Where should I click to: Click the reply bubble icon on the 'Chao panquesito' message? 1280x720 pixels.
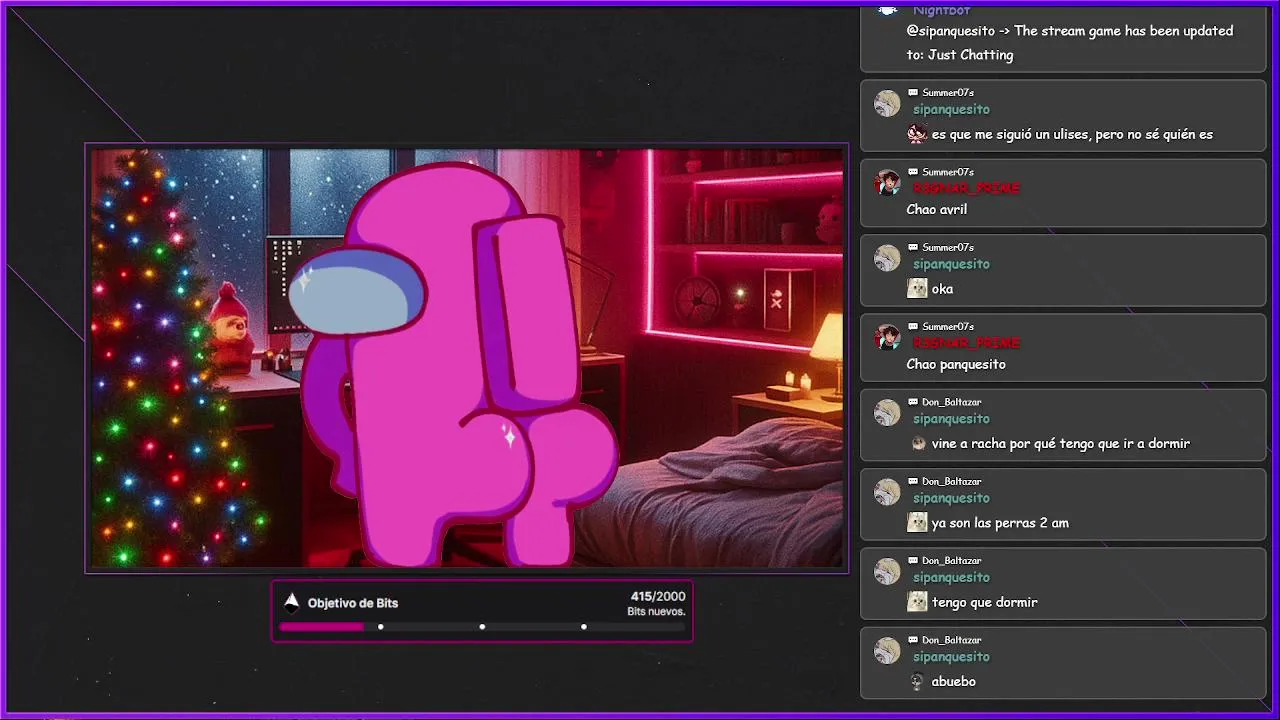(x=913, y=326)
